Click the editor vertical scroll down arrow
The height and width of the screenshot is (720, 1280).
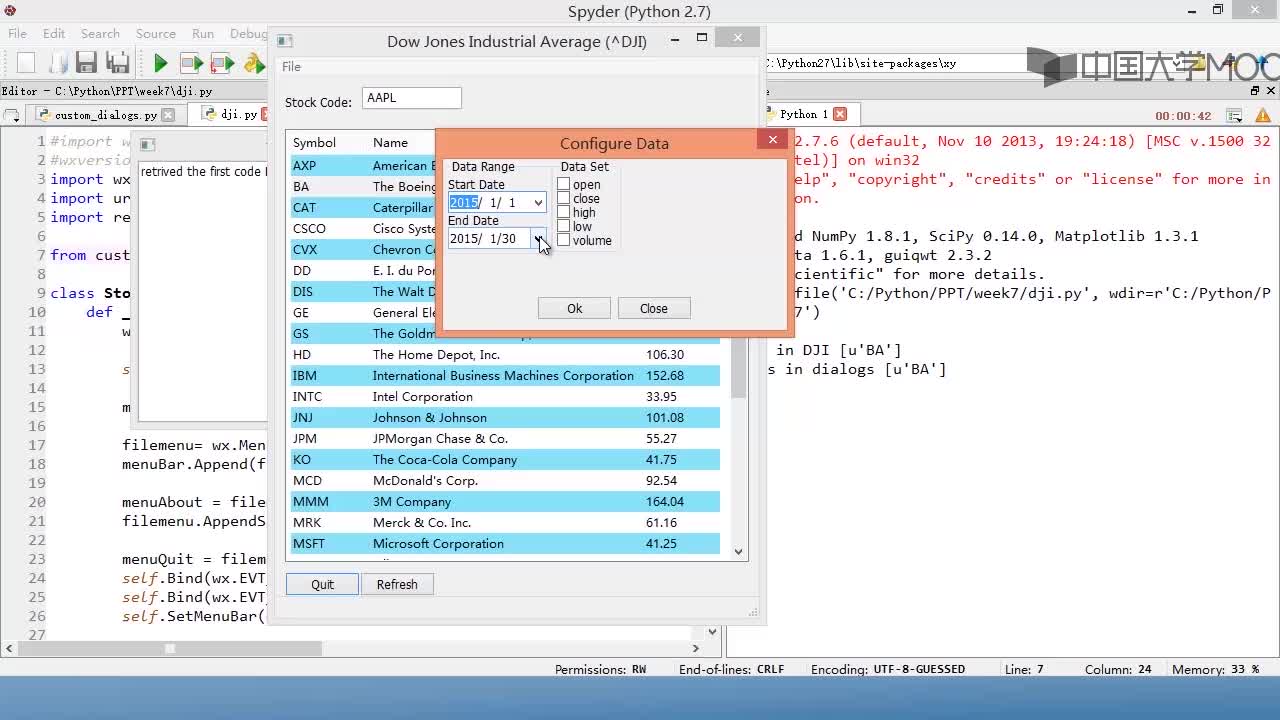tap(712, 632)
